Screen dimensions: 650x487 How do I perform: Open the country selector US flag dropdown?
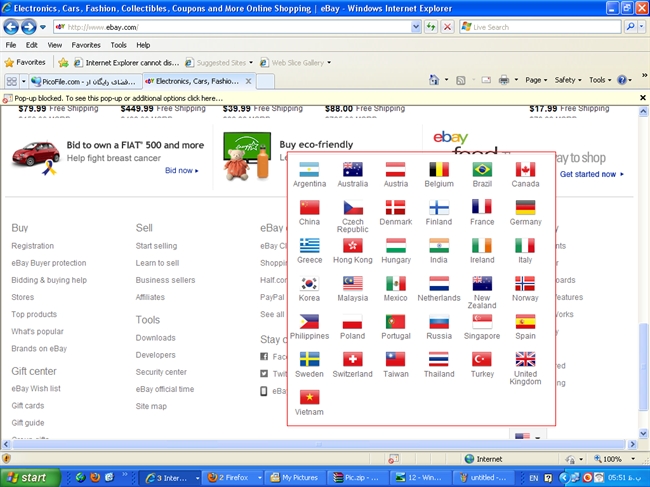[527, 436]
